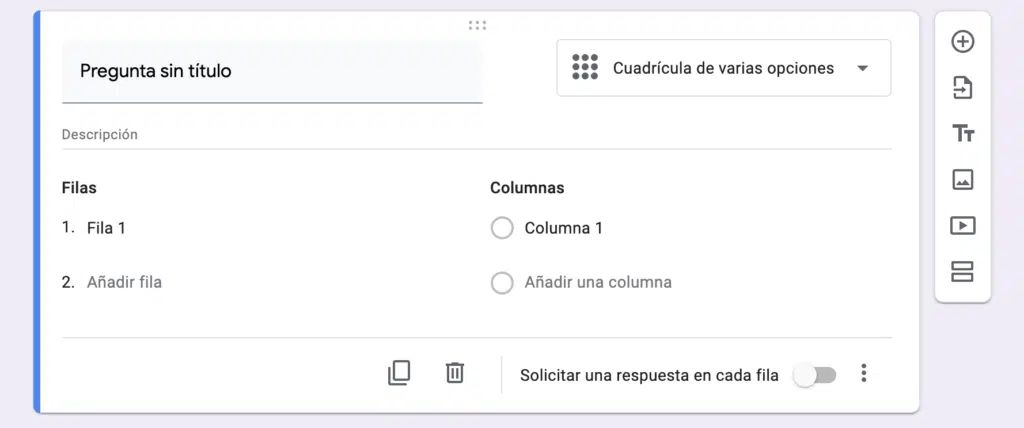Edit the 'Fila 1' row label
The width and height of the screenshot is (1024, 428).
tap(107, 228)
